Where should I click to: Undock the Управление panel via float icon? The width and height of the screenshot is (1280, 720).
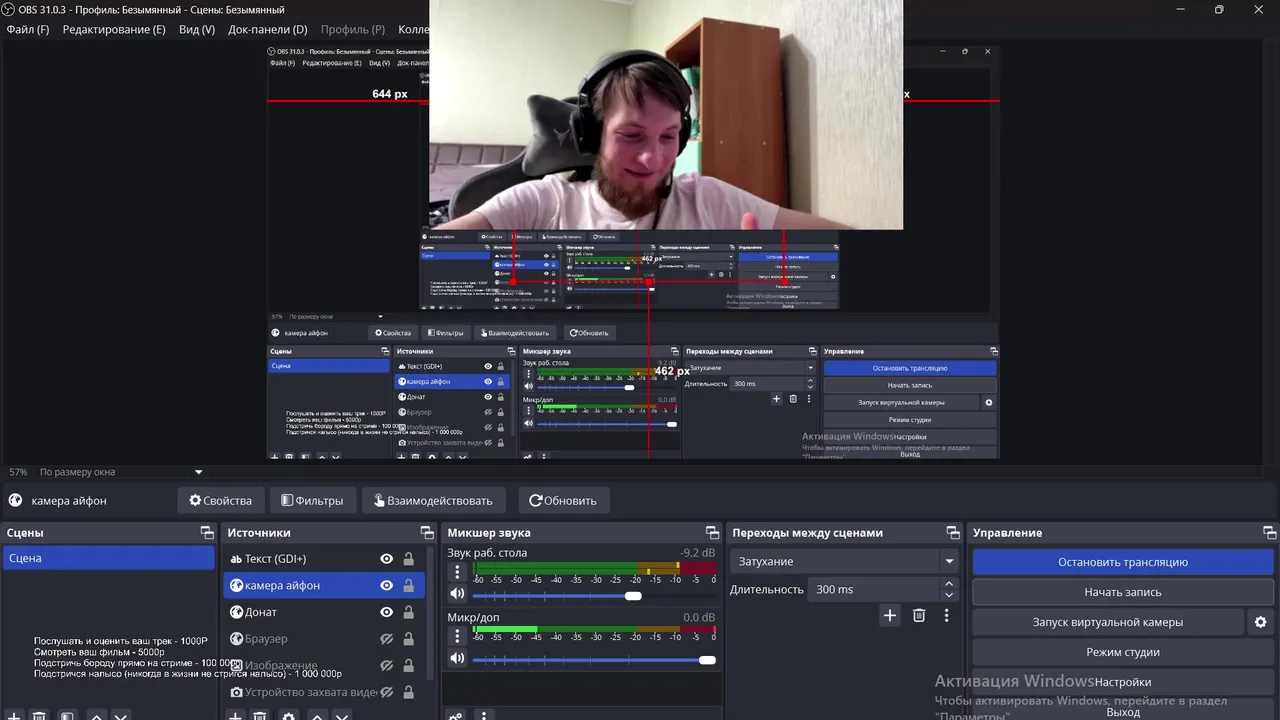pyautogui.click(x=1270, y=533)
